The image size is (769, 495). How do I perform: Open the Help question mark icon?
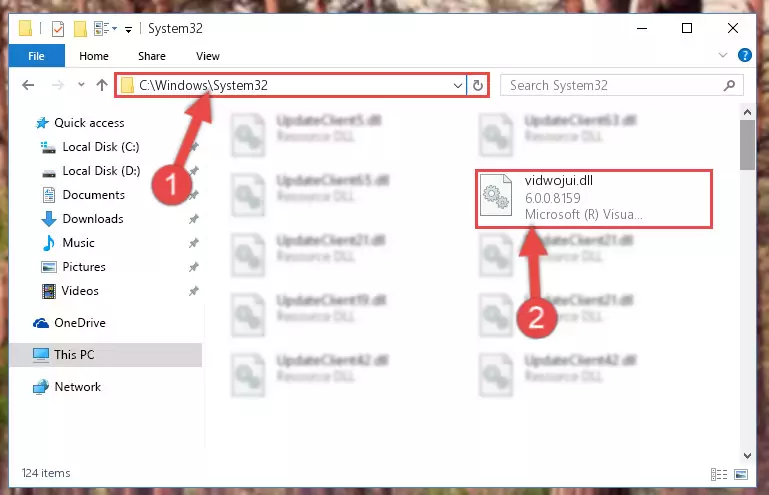click(x=744, y=55)
